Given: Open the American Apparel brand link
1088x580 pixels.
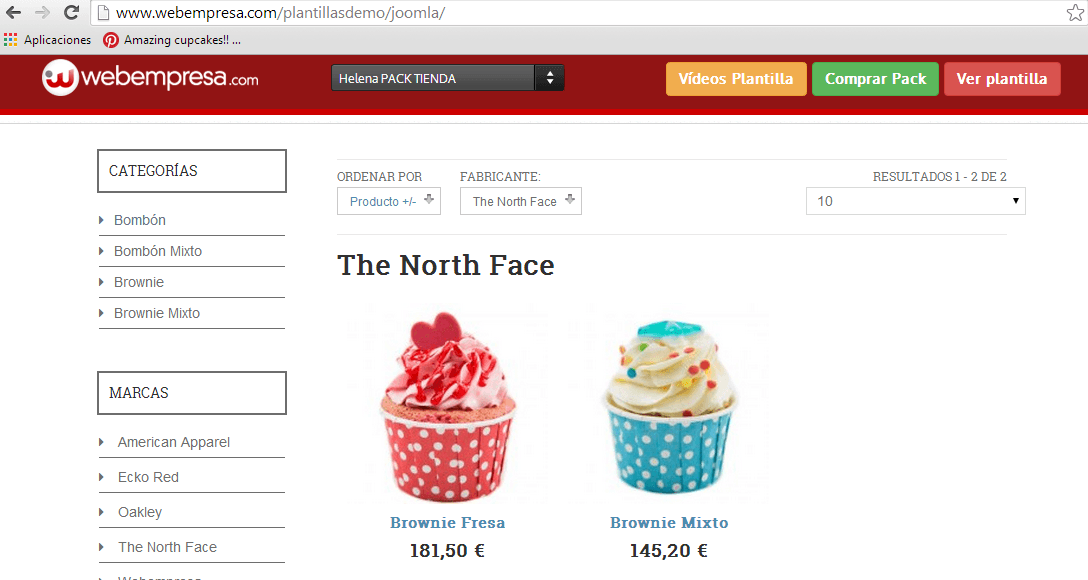Looking at the screenshot, I should click(173, 443).
